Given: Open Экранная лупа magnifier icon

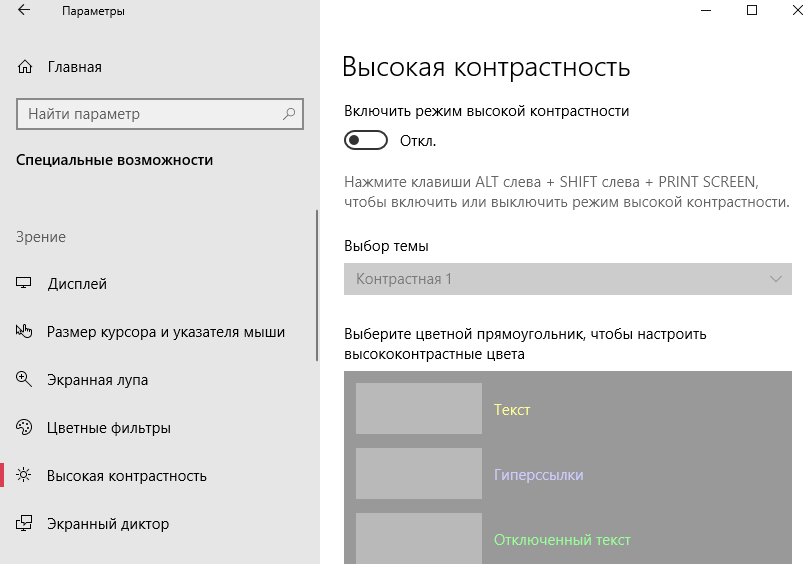Looking at the screenshot, I should coord(25,380).
